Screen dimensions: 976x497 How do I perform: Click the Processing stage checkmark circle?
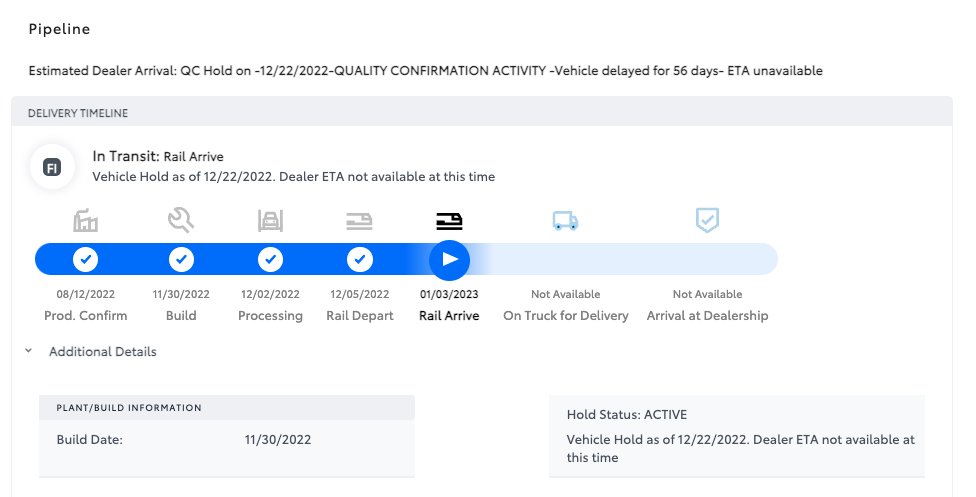pyautogui.click(x=270, y=259)
